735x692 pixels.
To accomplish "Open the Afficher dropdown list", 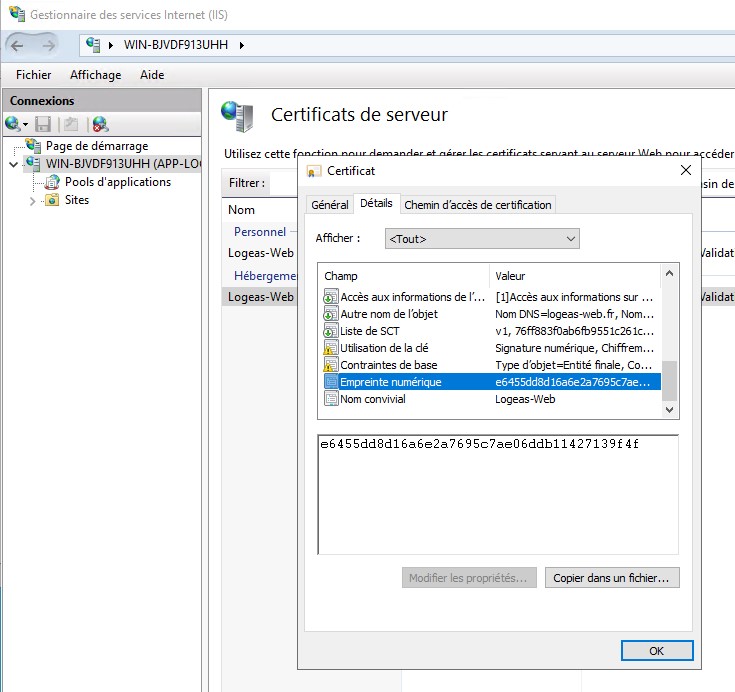I will coord(482,238).
